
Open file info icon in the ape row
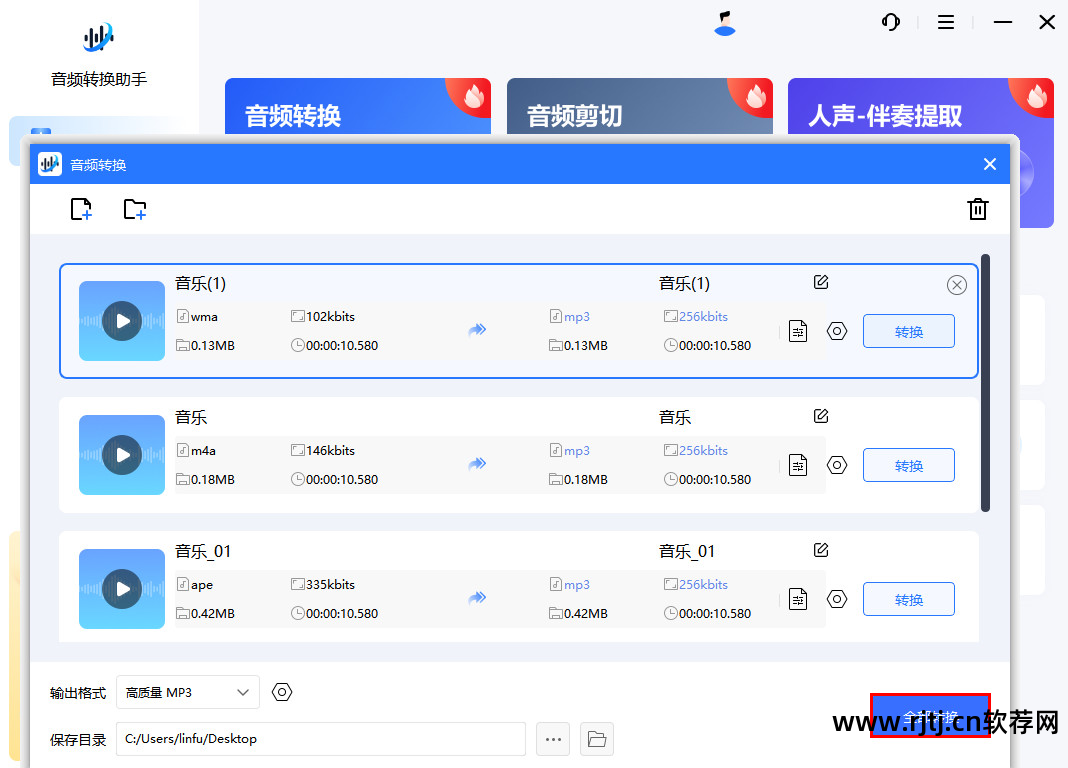click(798, 600)
